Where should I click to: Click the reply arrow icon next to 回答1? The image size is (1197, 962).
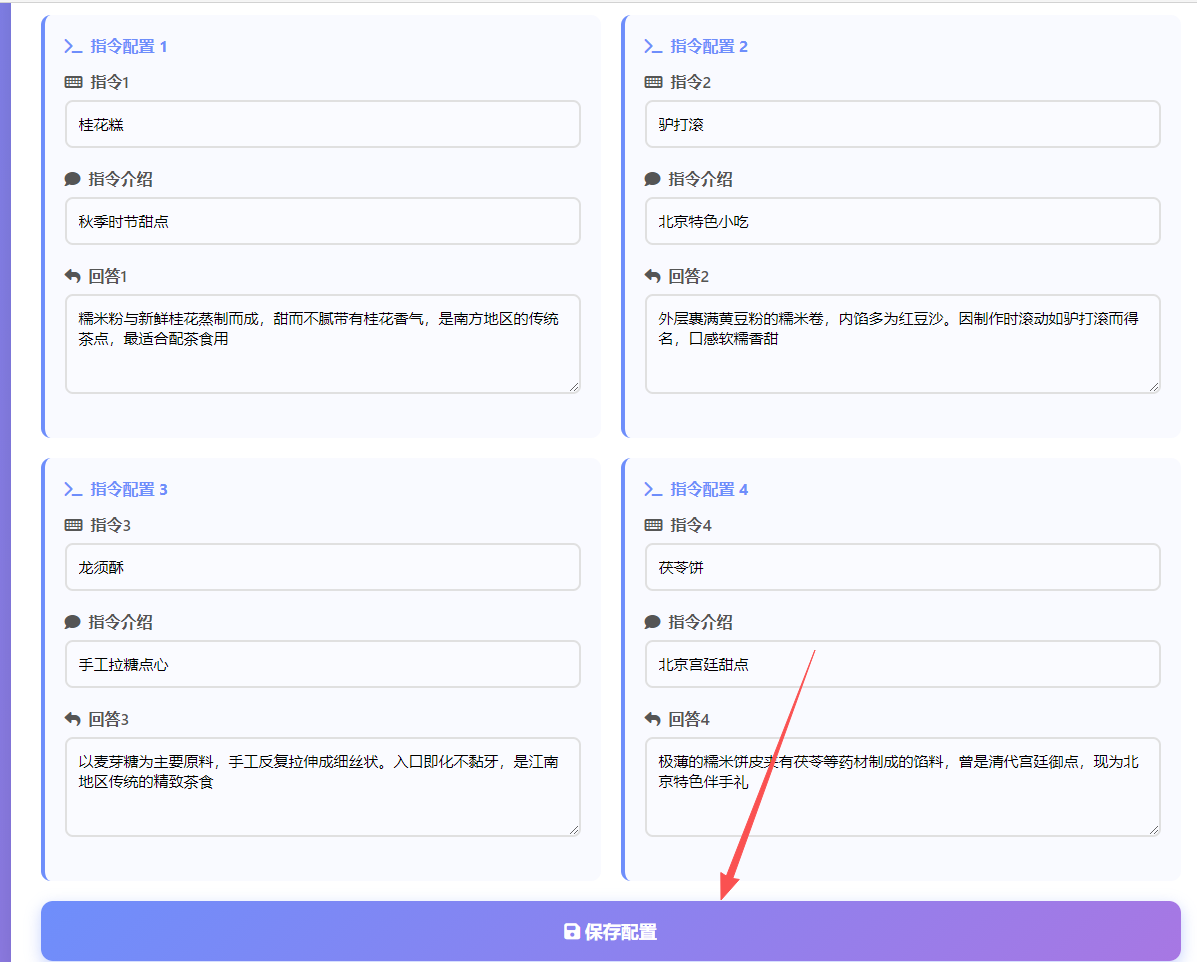(72, 275)
